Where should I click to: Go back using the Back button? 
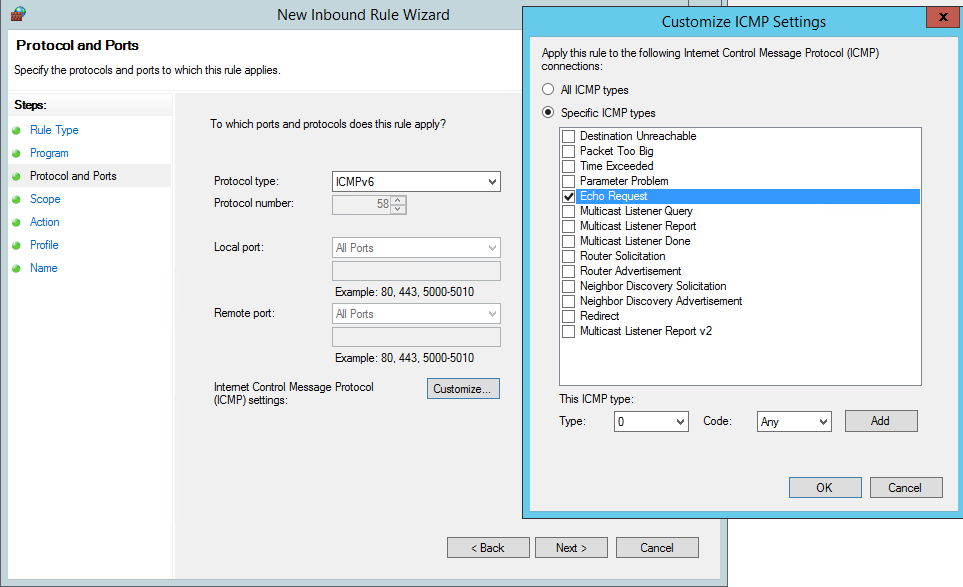point(487,548)
